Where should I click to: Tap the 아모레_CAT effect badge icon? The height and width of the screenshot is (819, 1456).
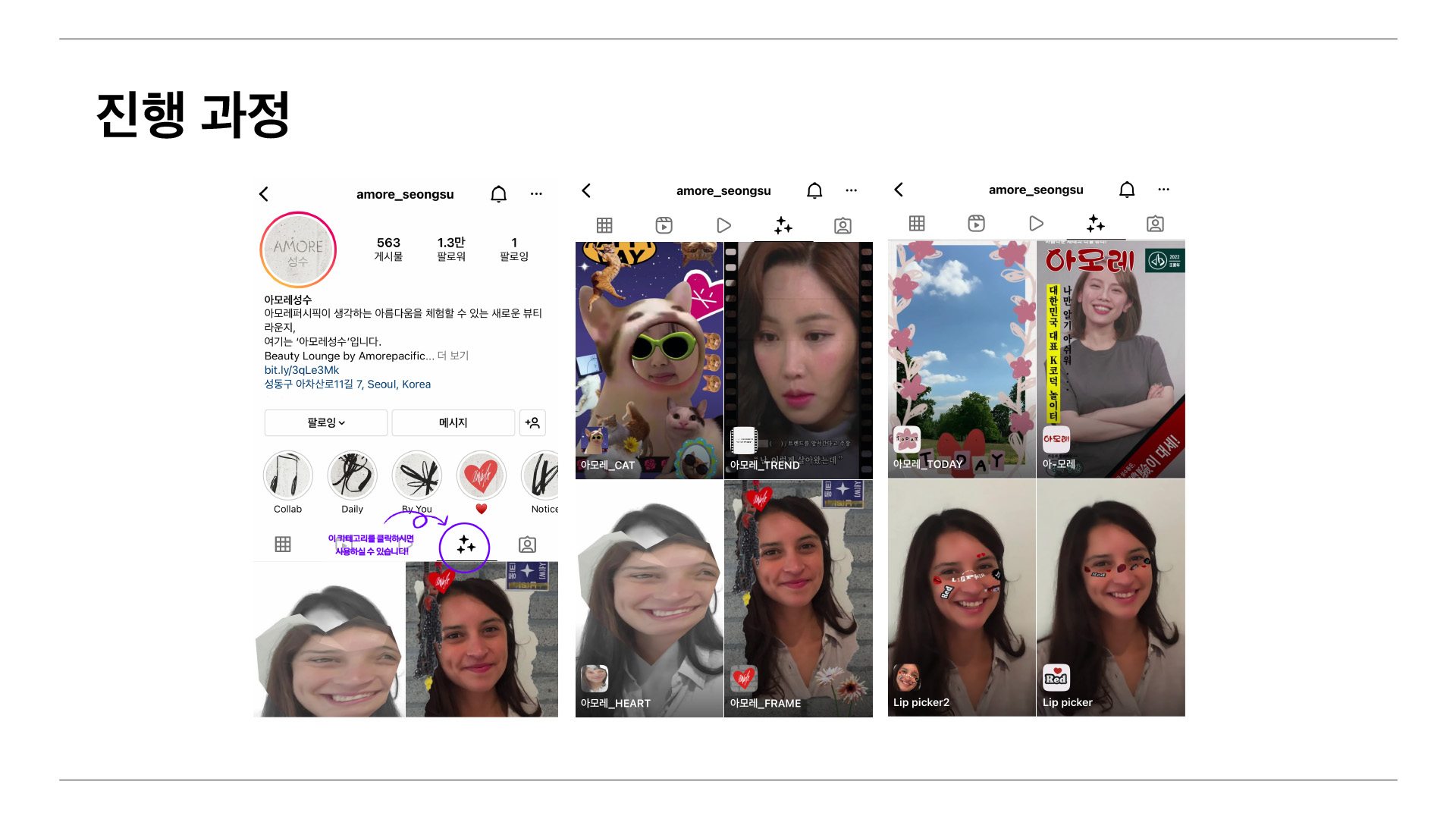click(595, 441)
